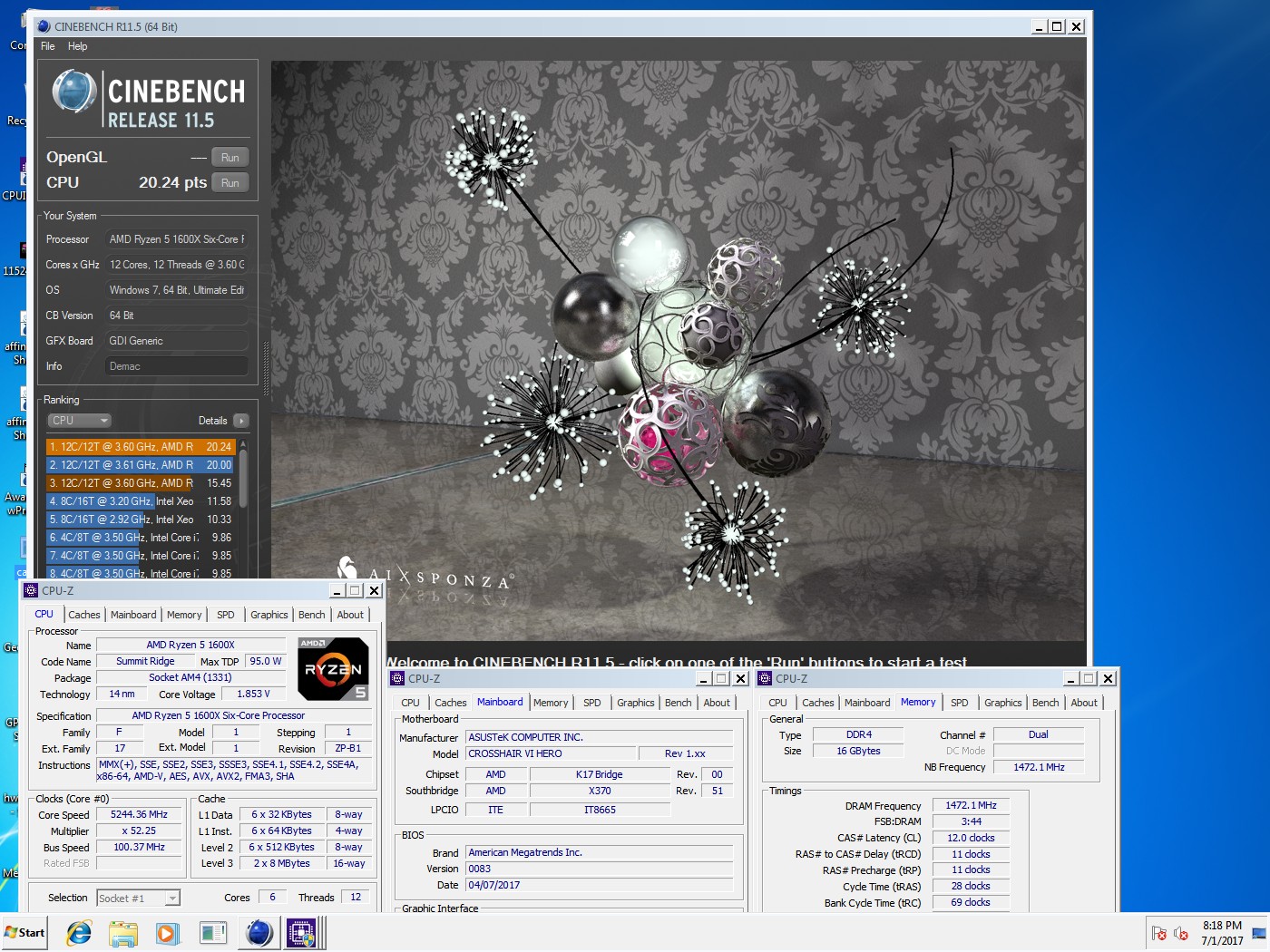Screen dimensions: 1270x952
Task: Select ranking entry 5 with score 10.33
Action: [x=141, y=520]
